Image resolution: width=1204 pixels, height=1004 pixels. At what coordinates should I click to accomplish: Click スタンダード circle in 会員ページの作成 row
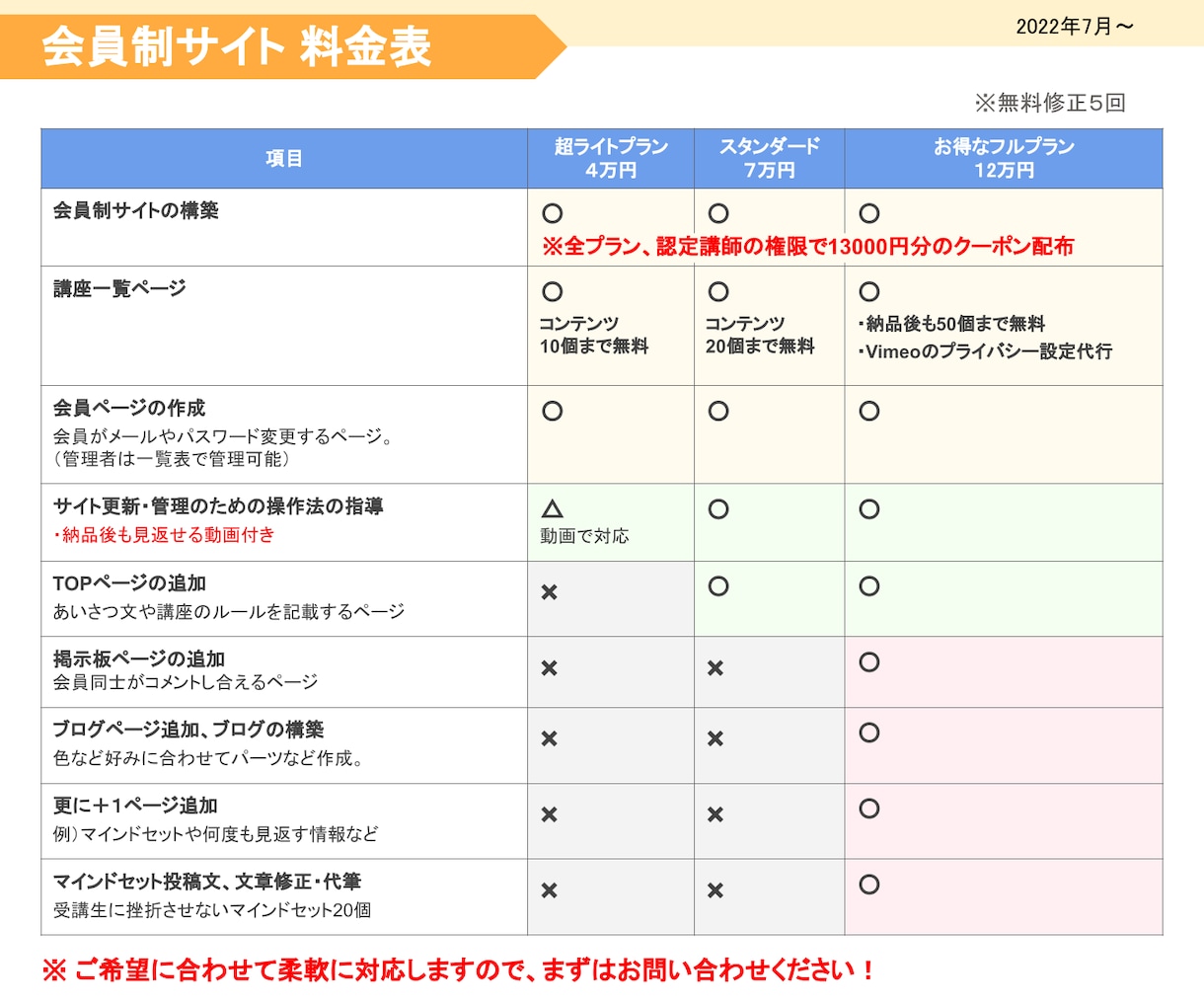(x=718, y=411)
